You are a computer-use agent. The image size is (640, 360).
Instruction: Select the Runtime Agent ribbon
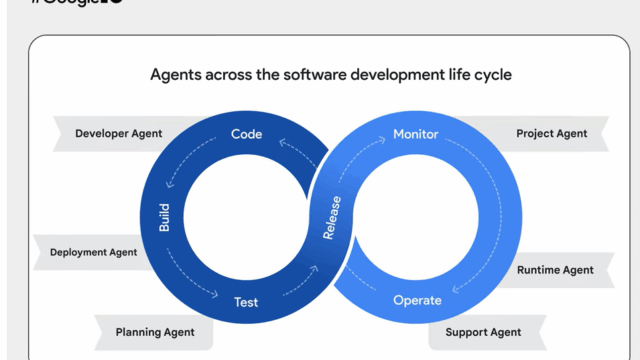[555, 270]
